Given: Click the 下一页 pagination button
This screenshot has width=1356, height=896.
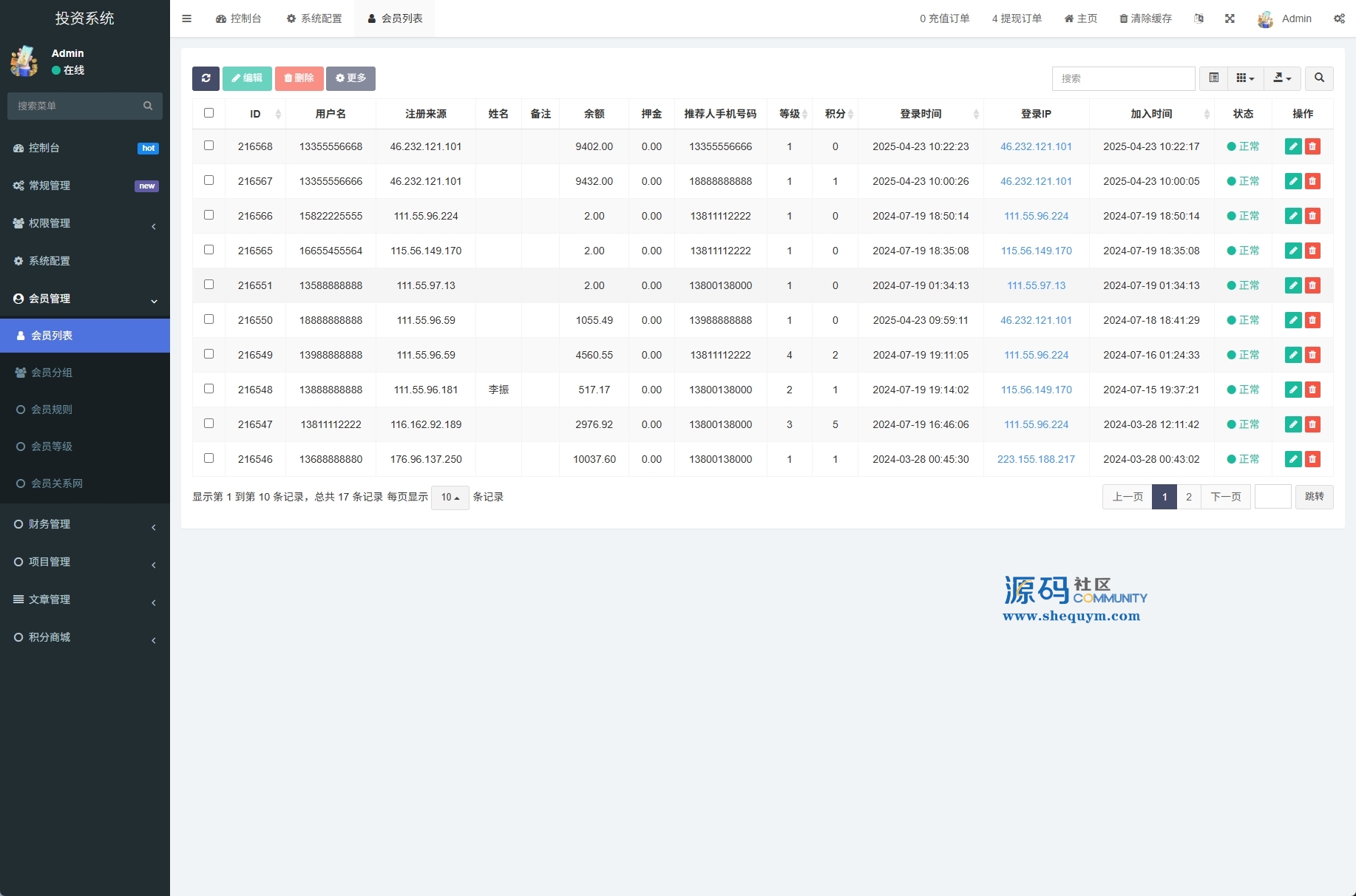Looking at the screenshot, I should [x=1225, y=497].
